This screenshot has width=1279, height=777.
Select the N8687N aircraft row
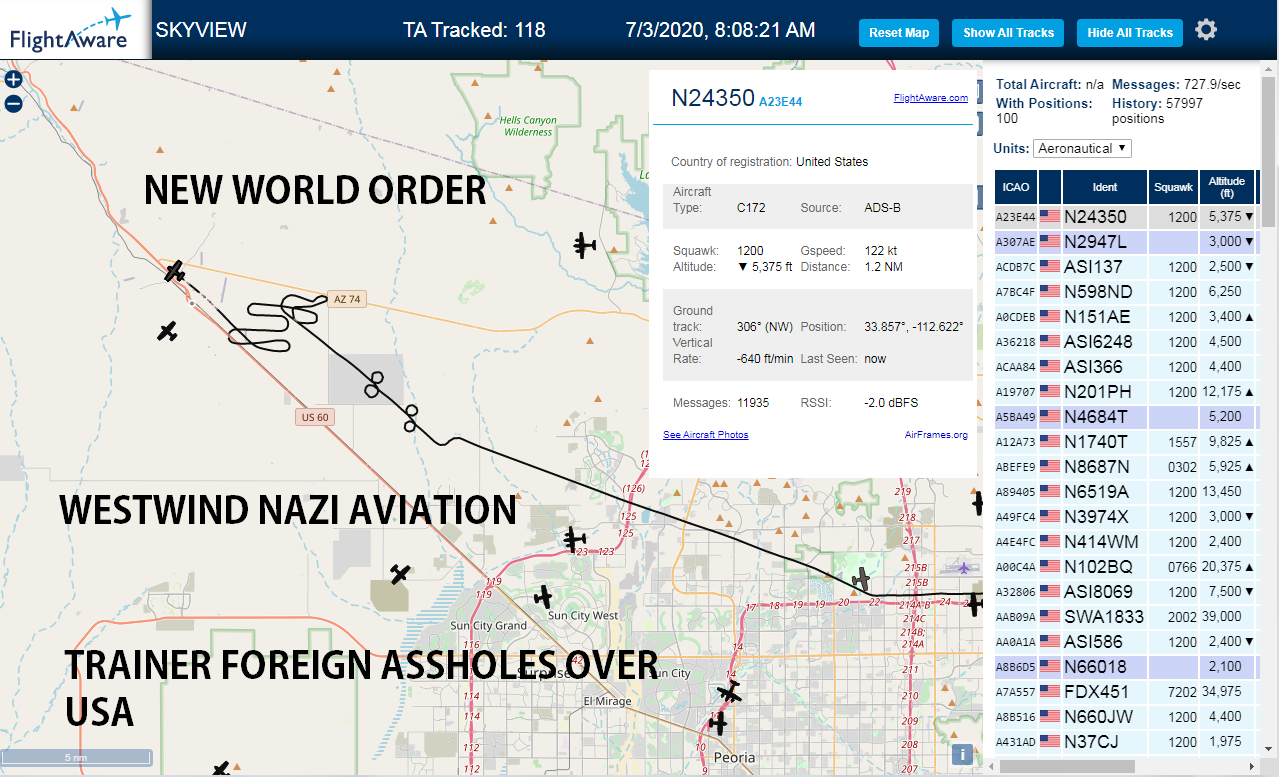(1125, 466)
